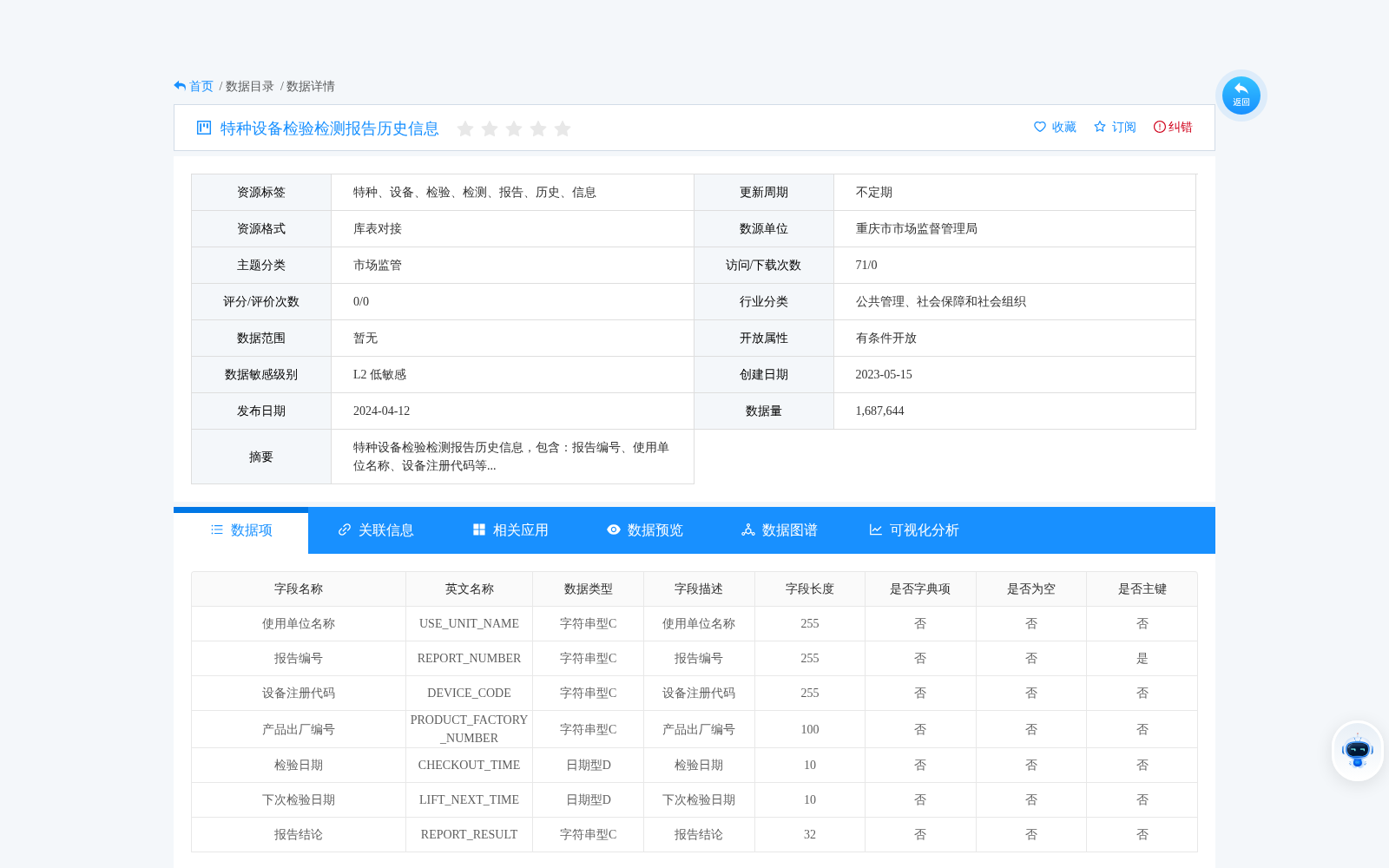This screenshot has width=1389, height=868.
Task: Click the 市场监管 theme category value
Action: click(378, 266)
